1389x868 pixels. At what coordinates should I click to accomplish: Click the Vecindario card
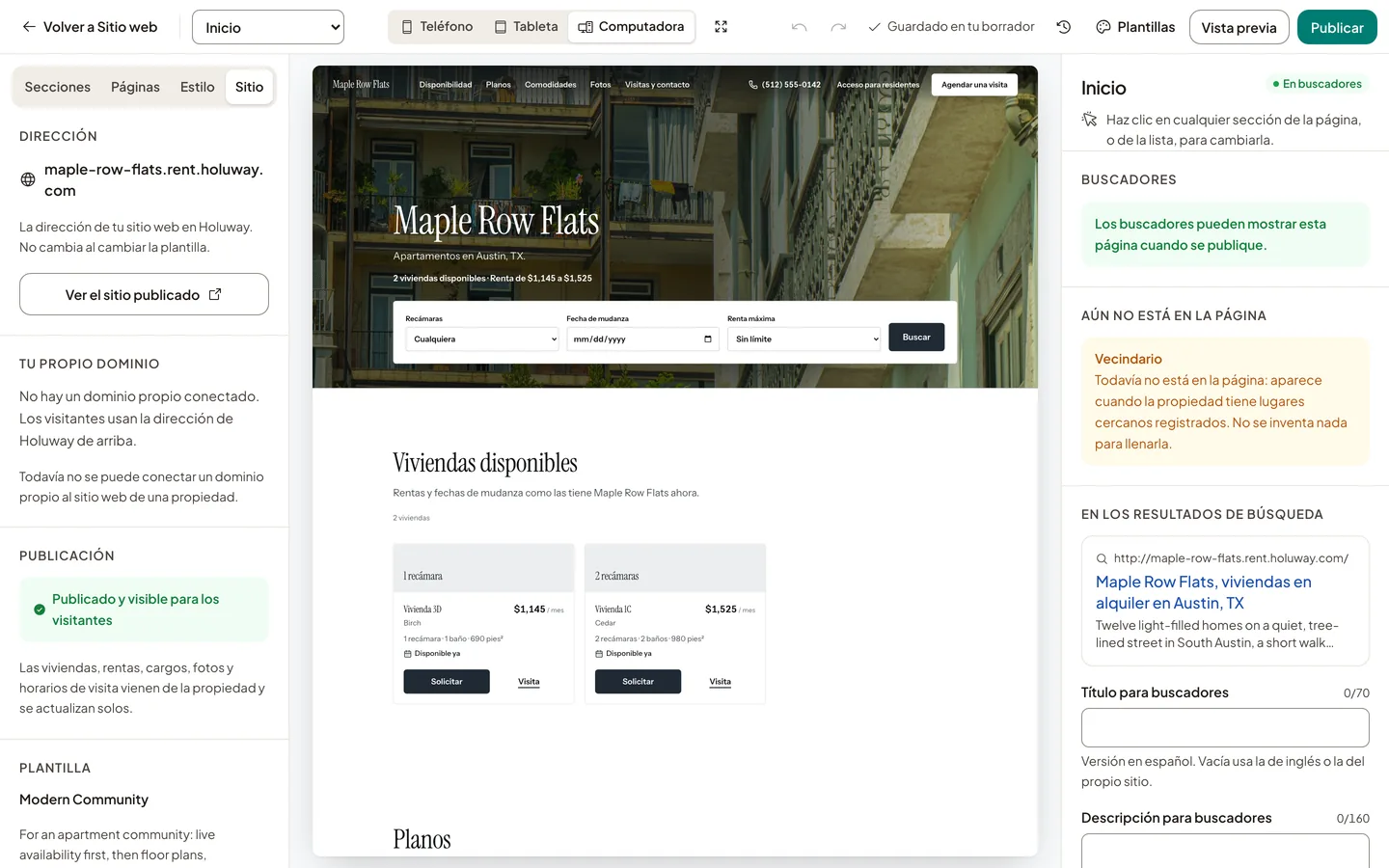point(1225,401)
